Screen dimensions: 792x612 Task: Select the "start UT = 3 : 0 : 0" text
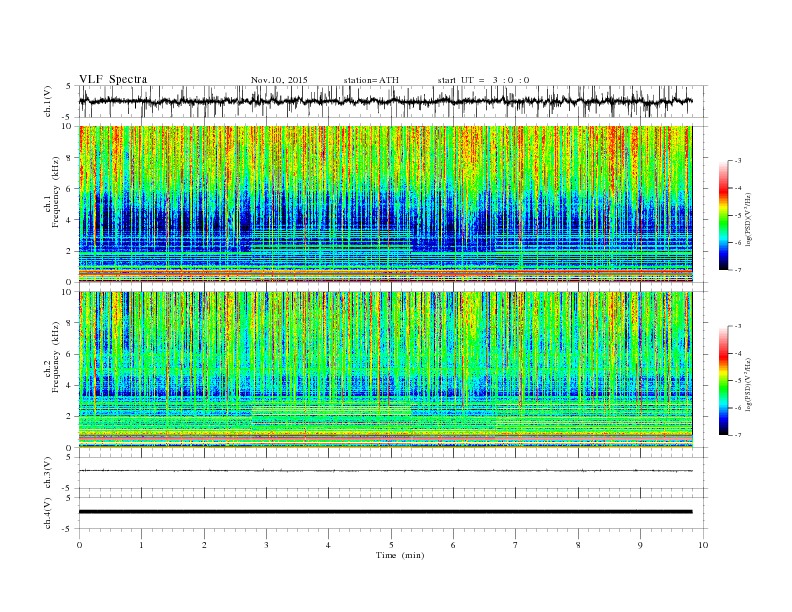tap(483, 80)
